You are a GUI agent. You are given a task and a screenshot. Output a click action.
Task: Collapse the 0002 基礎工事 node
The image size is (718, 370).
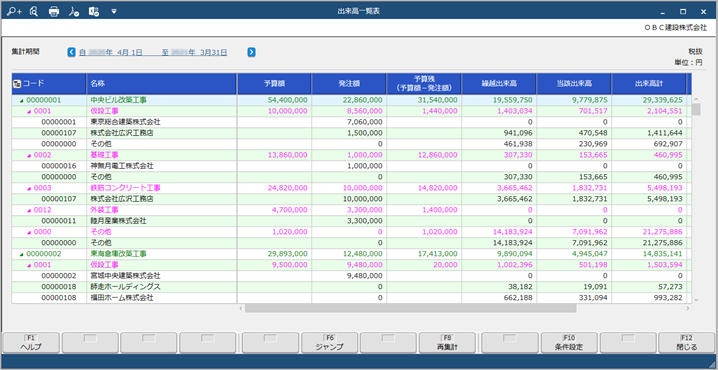pos(30,155)
